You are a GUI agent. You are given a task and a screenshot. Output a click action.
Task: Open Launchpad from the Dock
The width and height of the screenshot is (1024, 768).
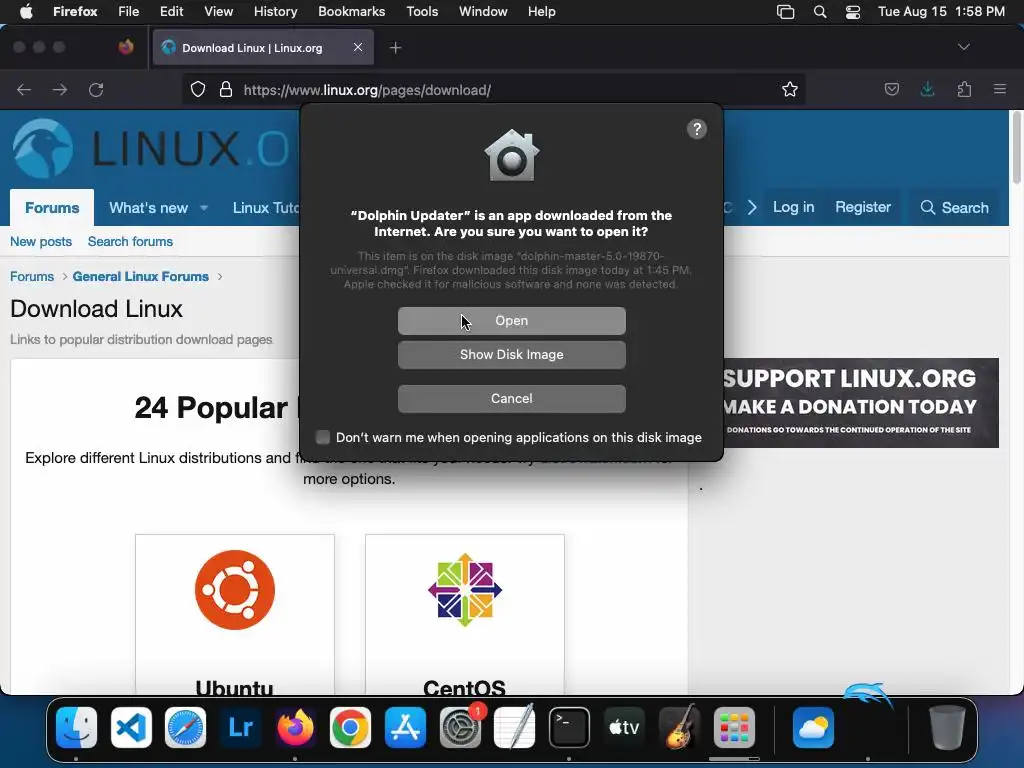[x=734, y=727]
